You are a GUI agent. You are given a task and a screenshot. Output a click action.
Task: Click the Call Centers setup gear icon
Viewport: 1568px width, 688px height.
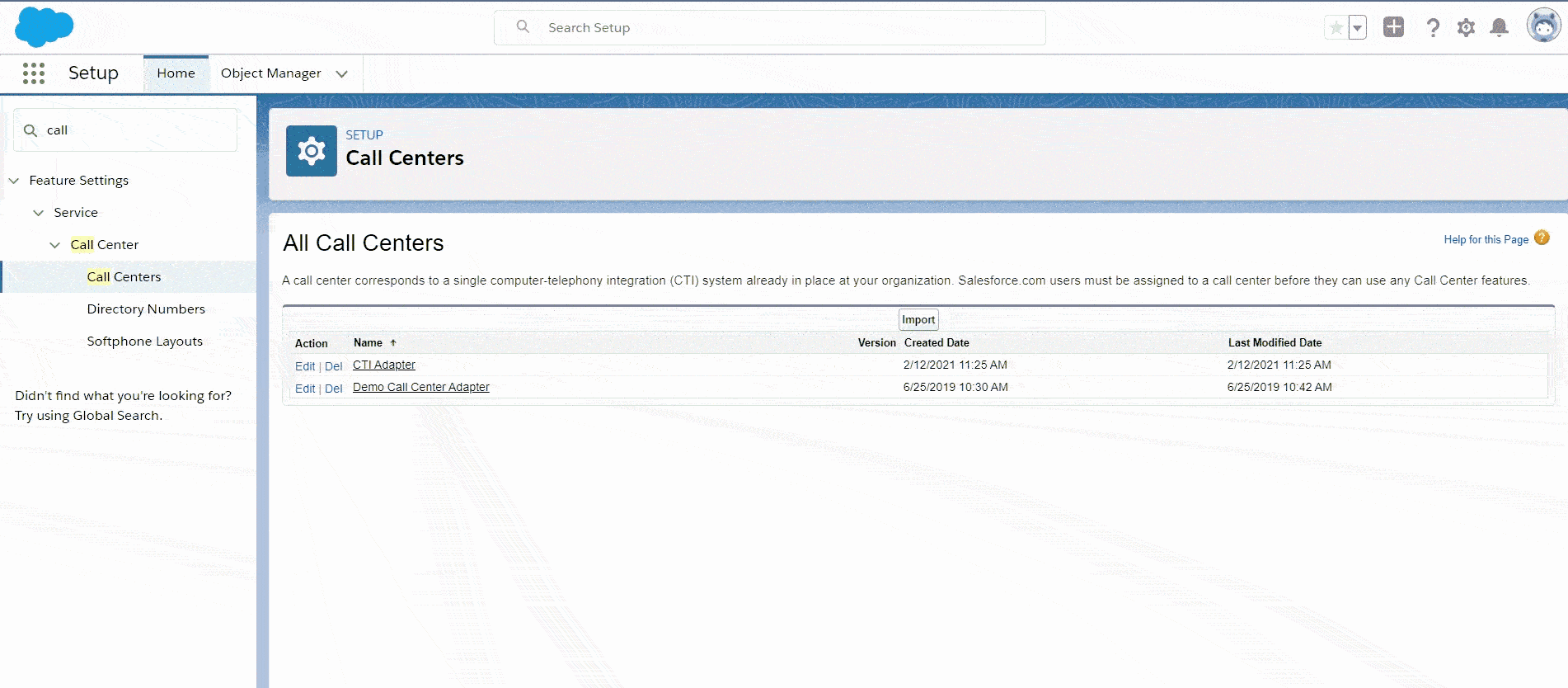(x=312, y=151)
